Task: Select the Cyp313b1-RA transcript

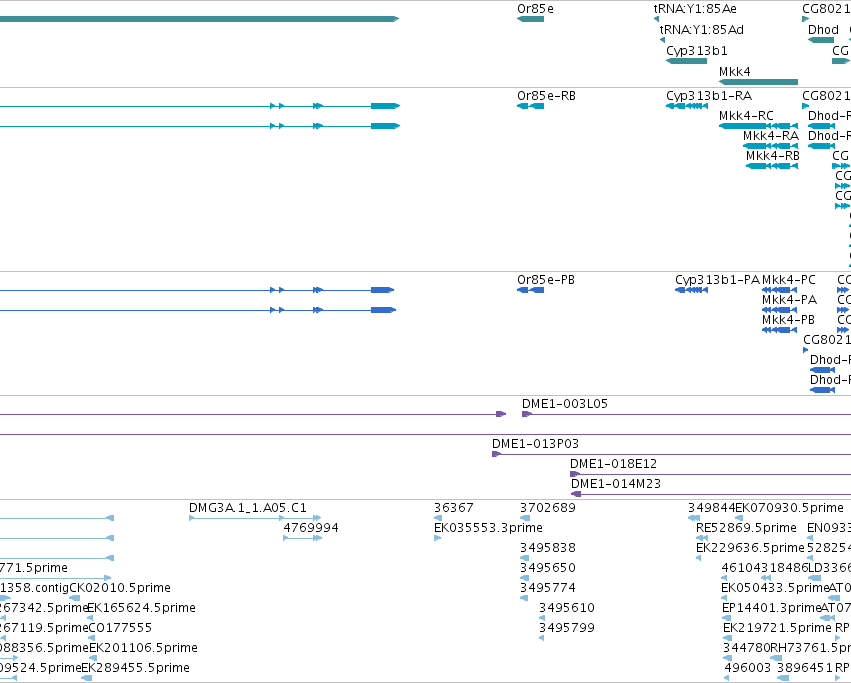Action: tap(687, 106)
